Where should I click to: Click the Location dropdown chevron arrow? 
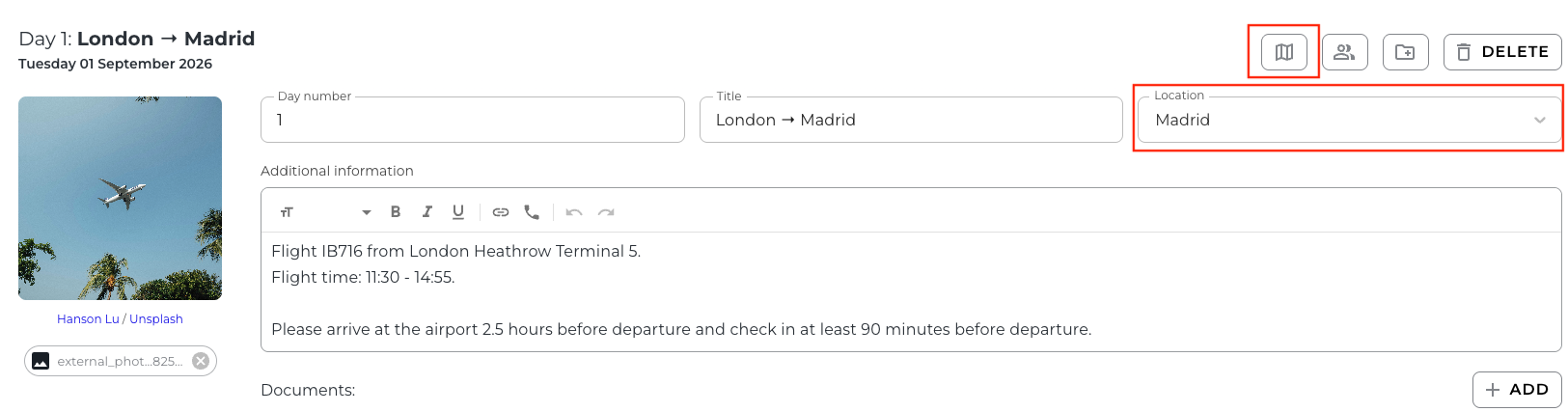click(x=1540, y=121)
